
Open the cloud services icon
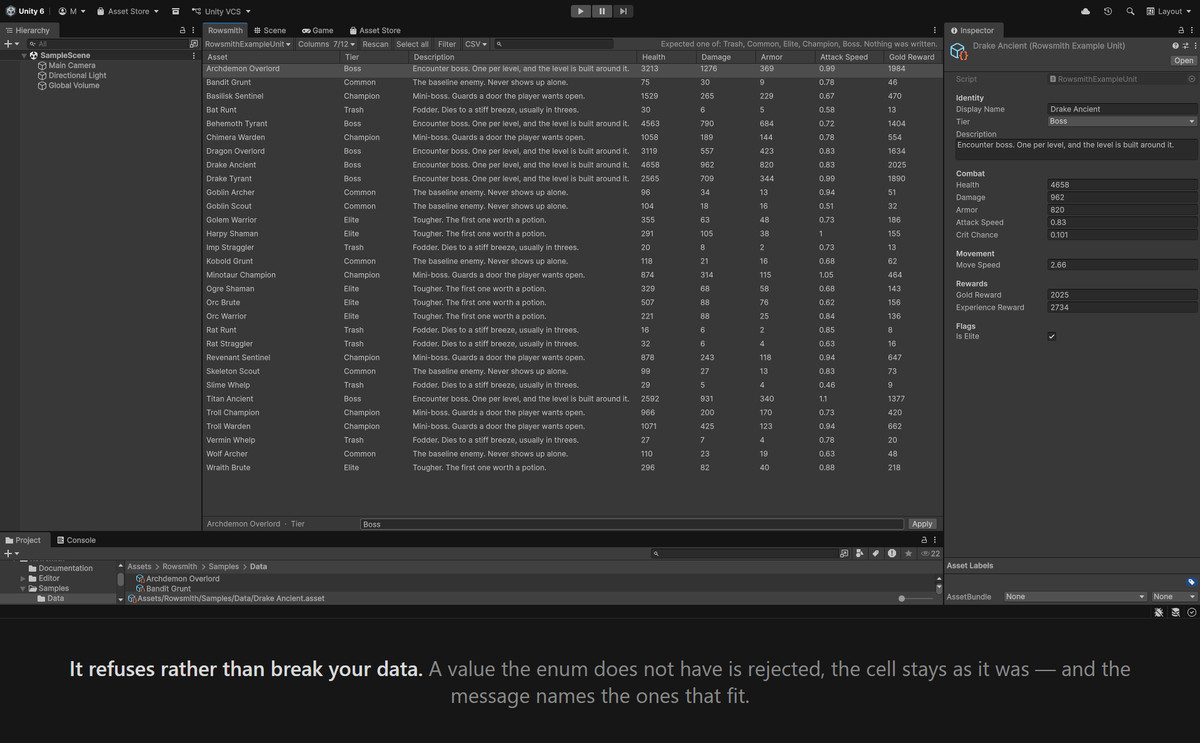(1086, 11)
